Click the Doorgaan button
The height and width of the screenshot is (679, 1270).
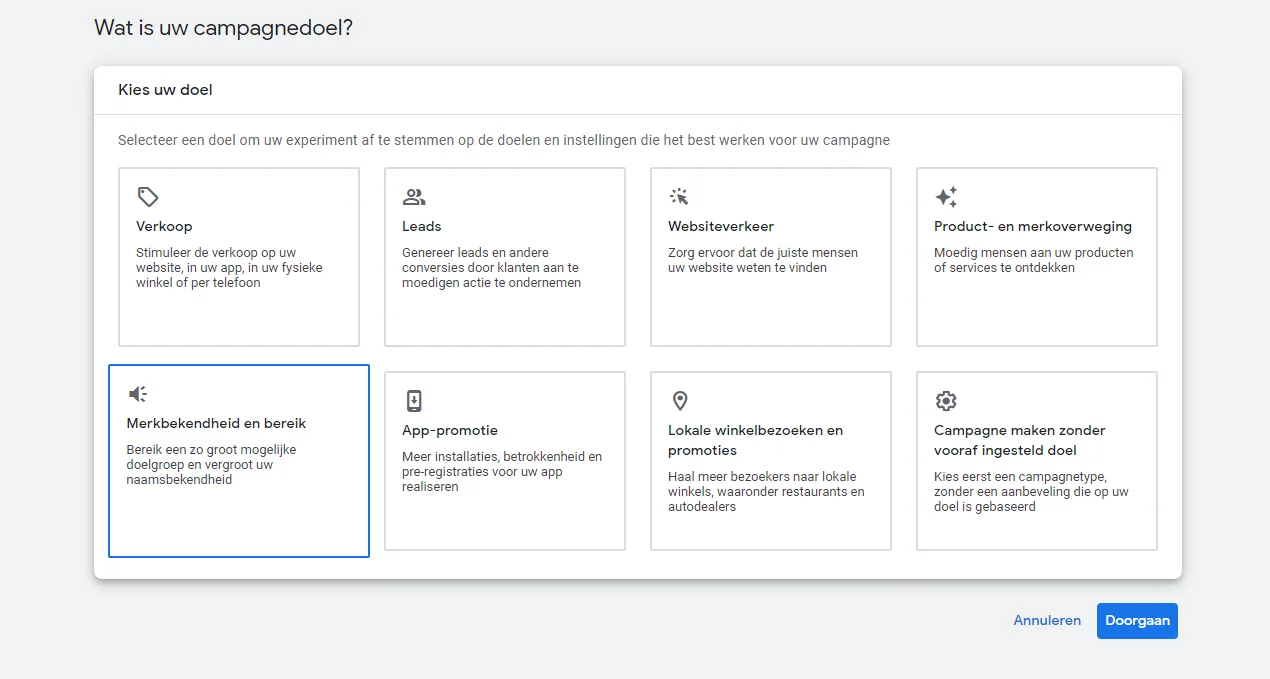click(1137, 620)
